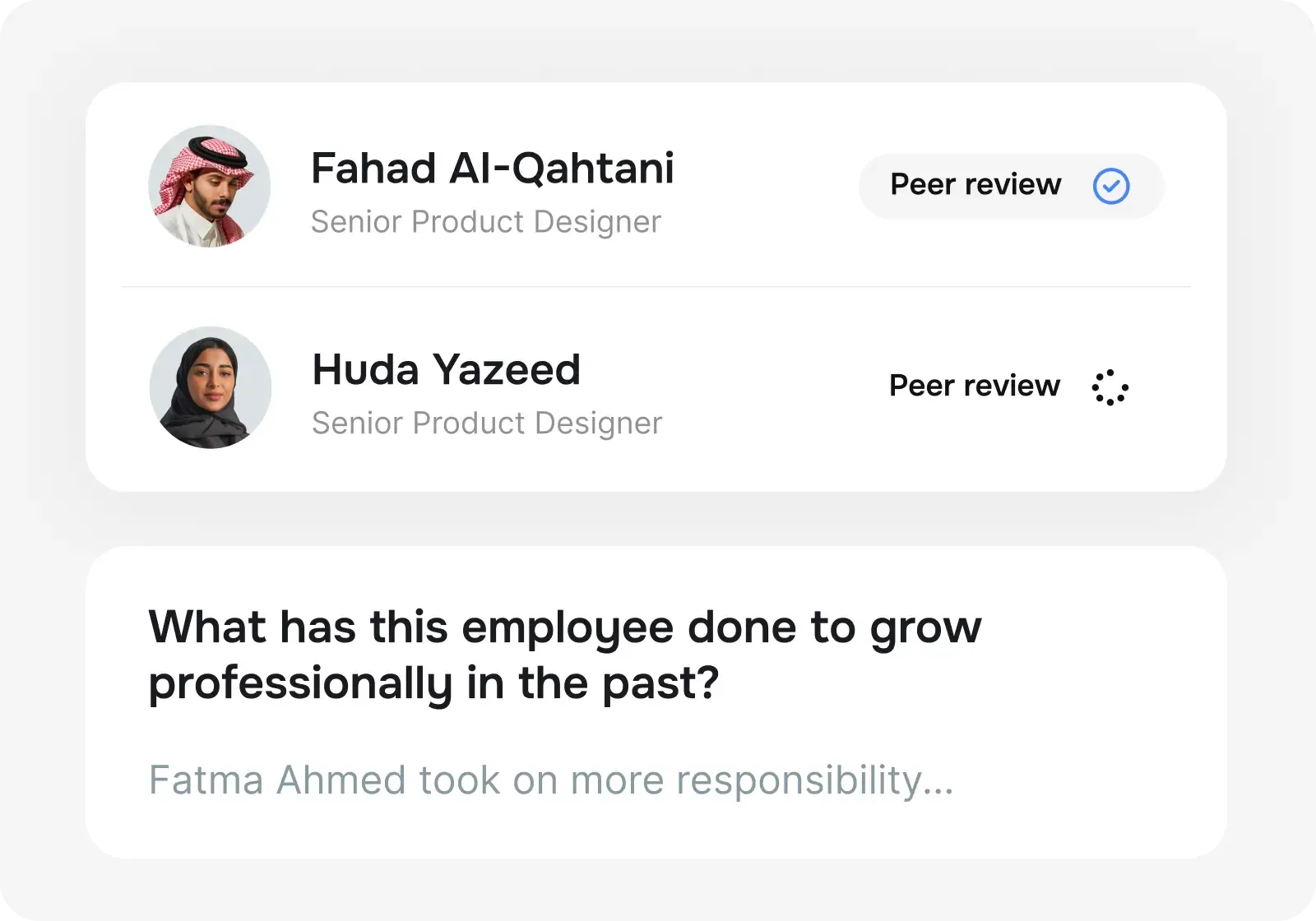Viewport: 1316px width, 921px height.
Task: Click the loading spinner next to Huda's peer review
Action: (x=1111, y=386)
